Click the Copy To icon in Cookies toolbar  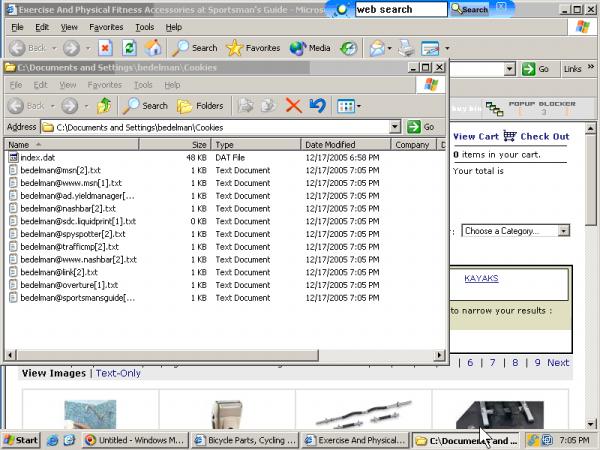(x=268, y=106)
